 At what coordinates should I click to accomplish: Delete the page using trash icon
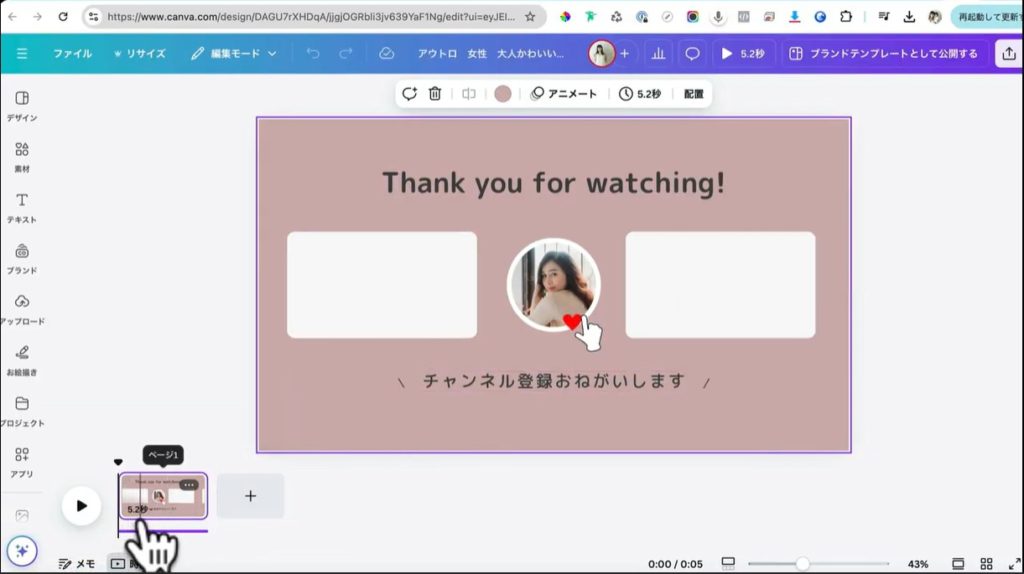(x=435, y=94)
